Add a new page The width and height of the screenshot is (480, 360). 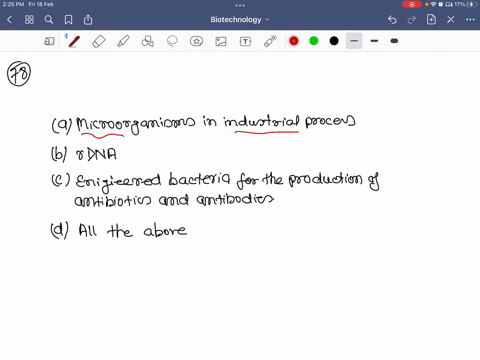(431, 20)
